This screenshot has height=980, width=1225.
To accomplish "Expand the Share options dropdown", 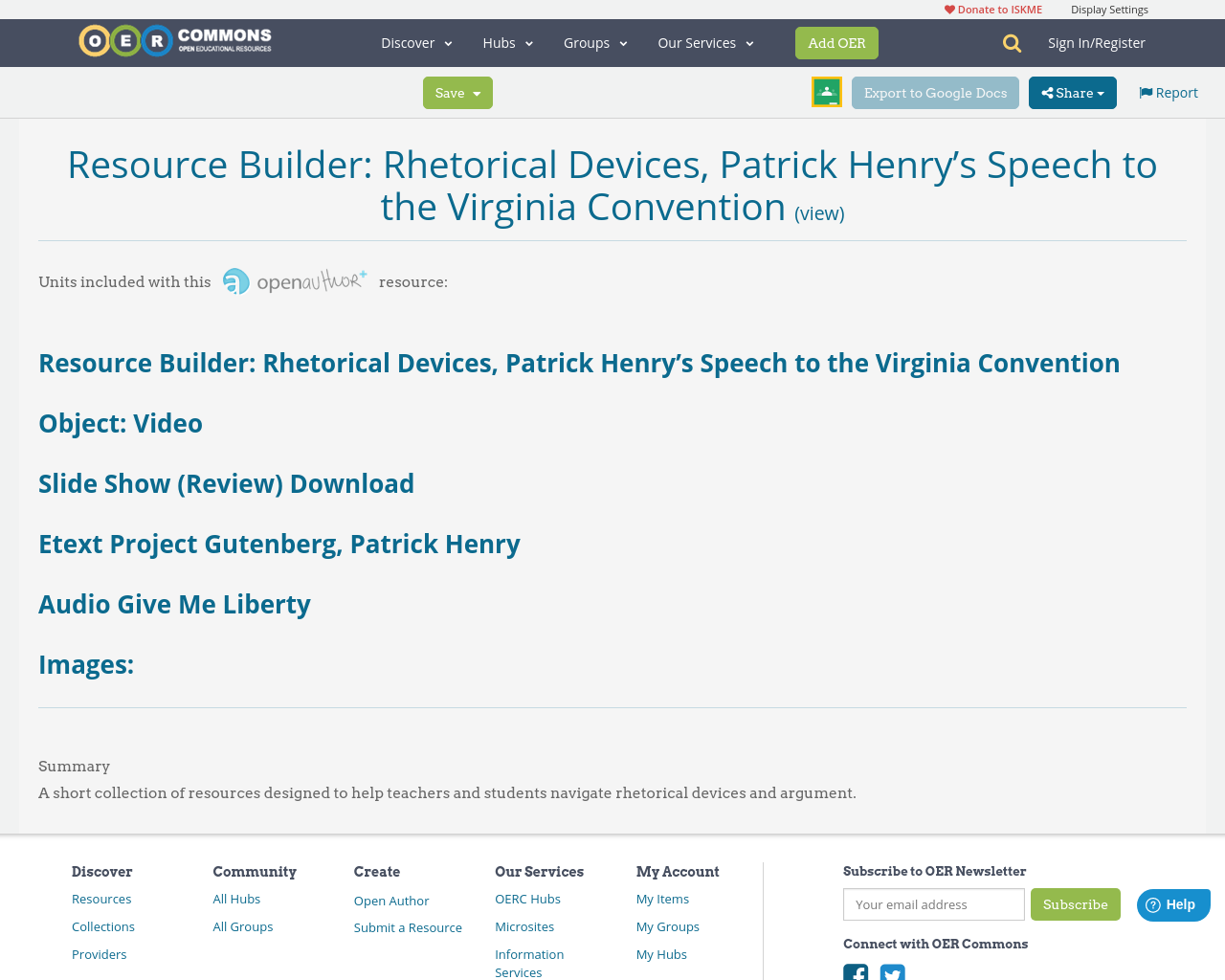I will click(1072, 92).
